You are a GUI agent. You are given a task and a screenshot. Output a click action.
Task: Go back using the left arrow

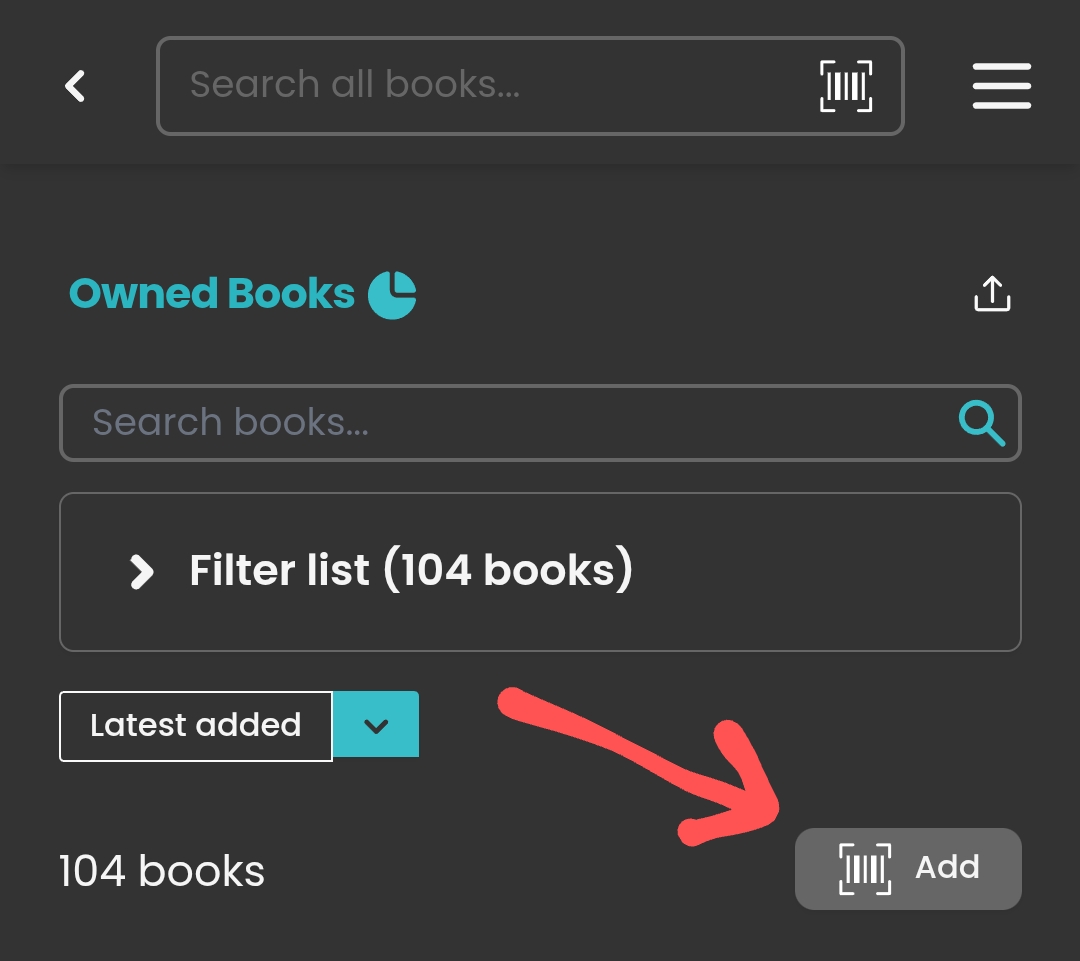pos(75,86)
